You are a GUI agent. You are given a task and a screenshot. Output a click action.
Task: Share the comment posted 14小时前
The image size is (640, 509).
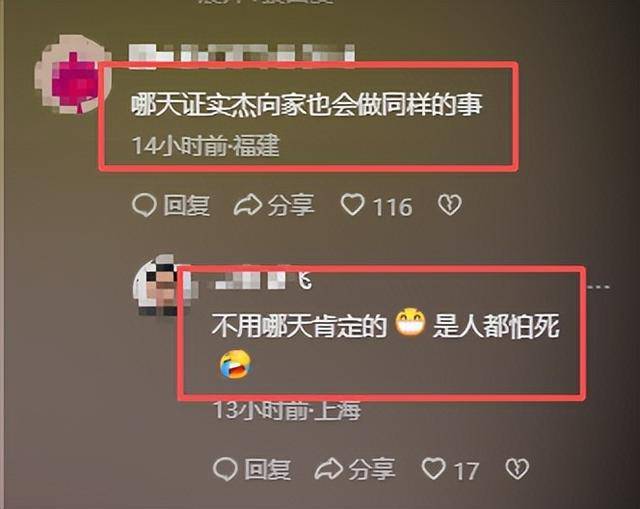click(x=274, y=205)
